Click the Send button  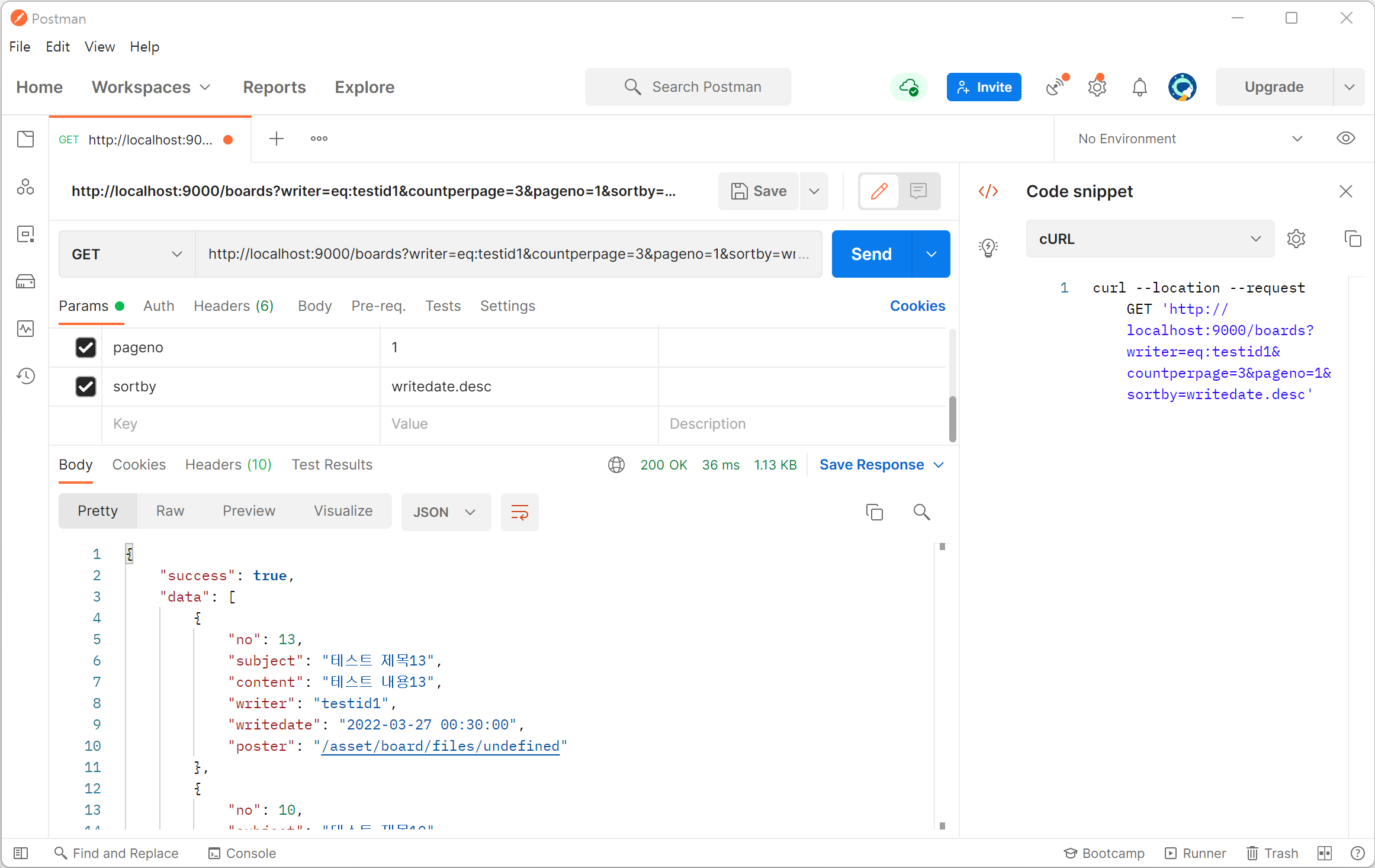coord(871,254)
